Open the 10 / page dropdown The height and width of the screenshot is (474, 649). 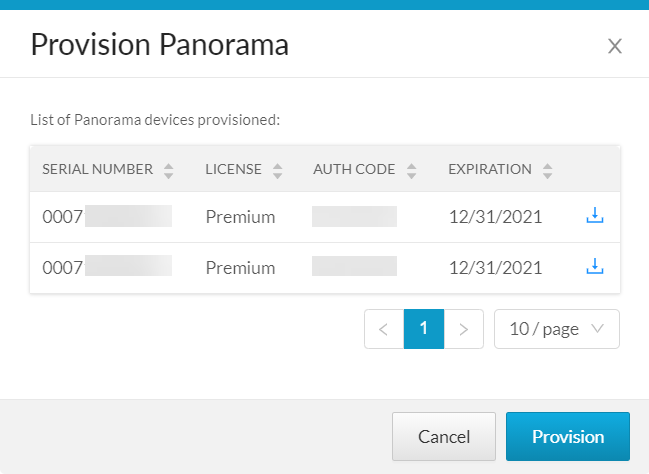tap(557, 329)
